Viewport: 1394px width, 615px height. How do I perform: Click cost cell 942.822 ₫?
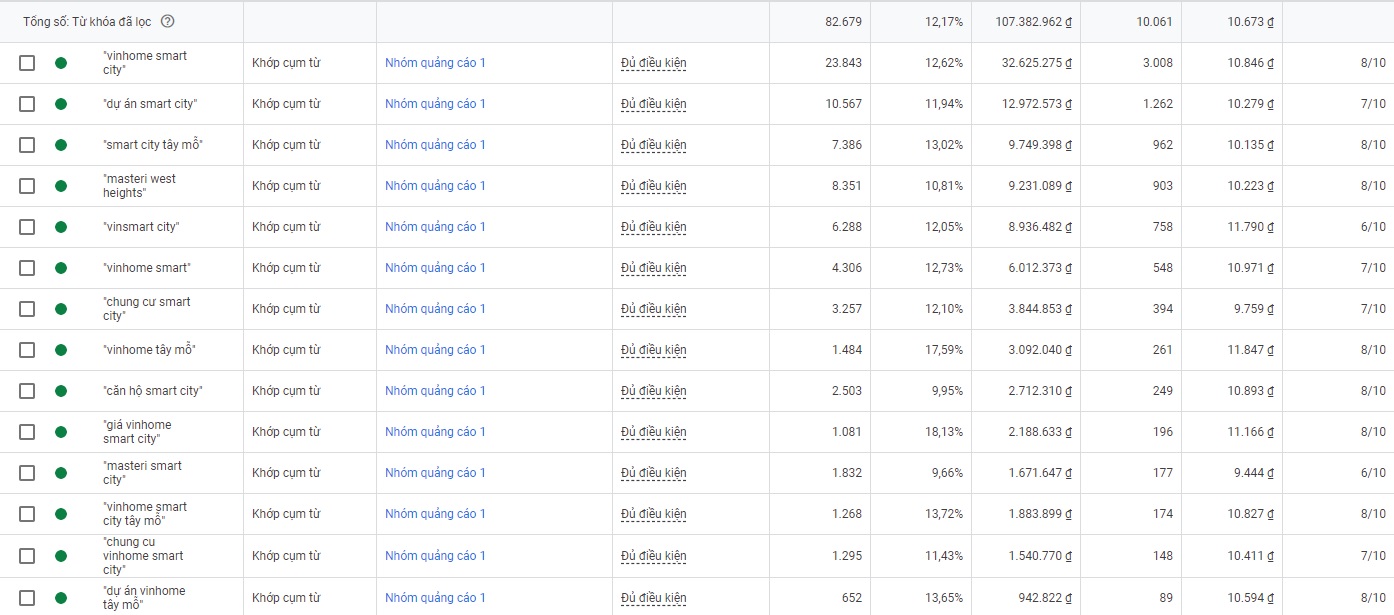click(1044, 598)
